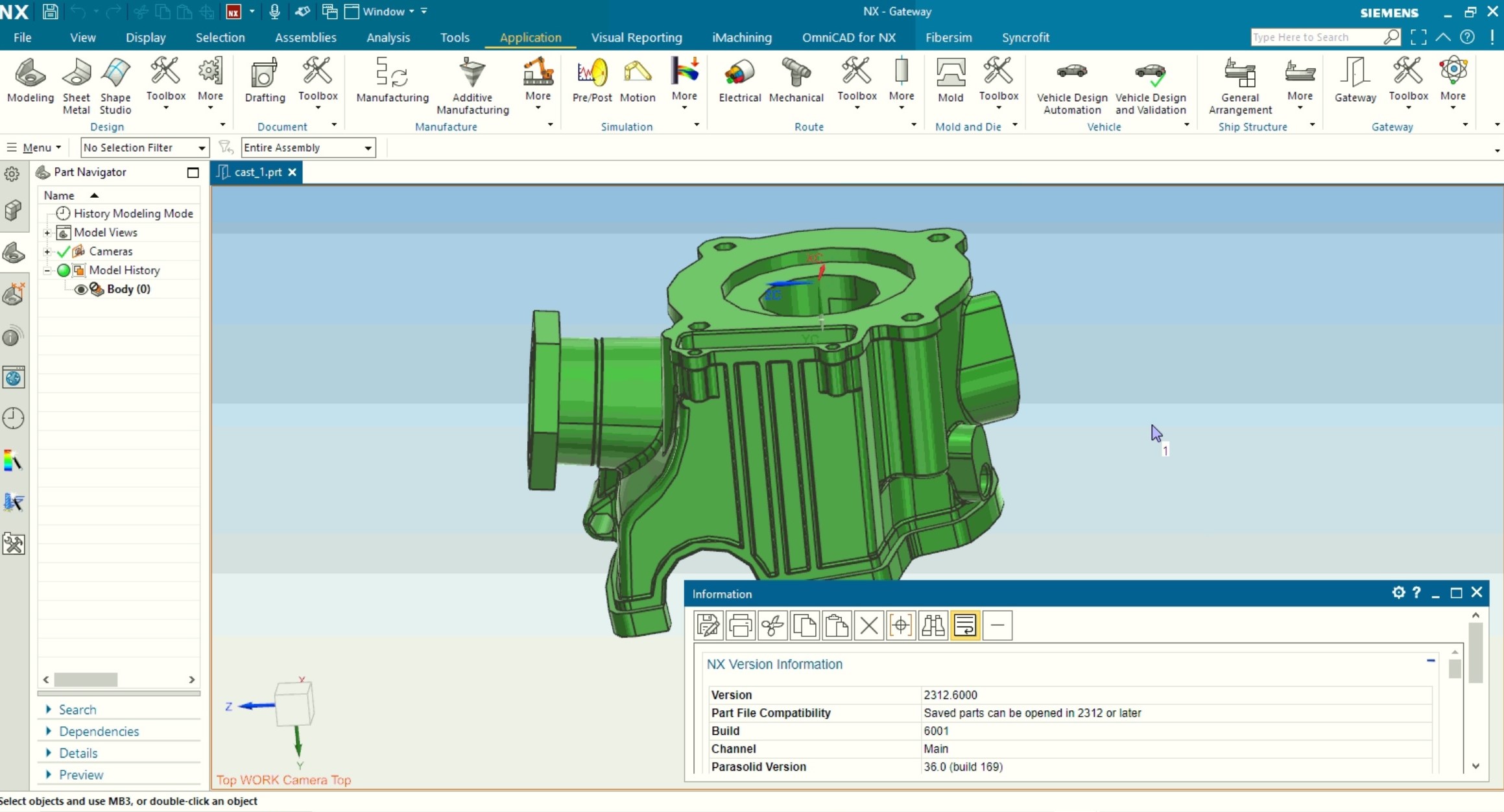Open the File menu

[22, 38]
